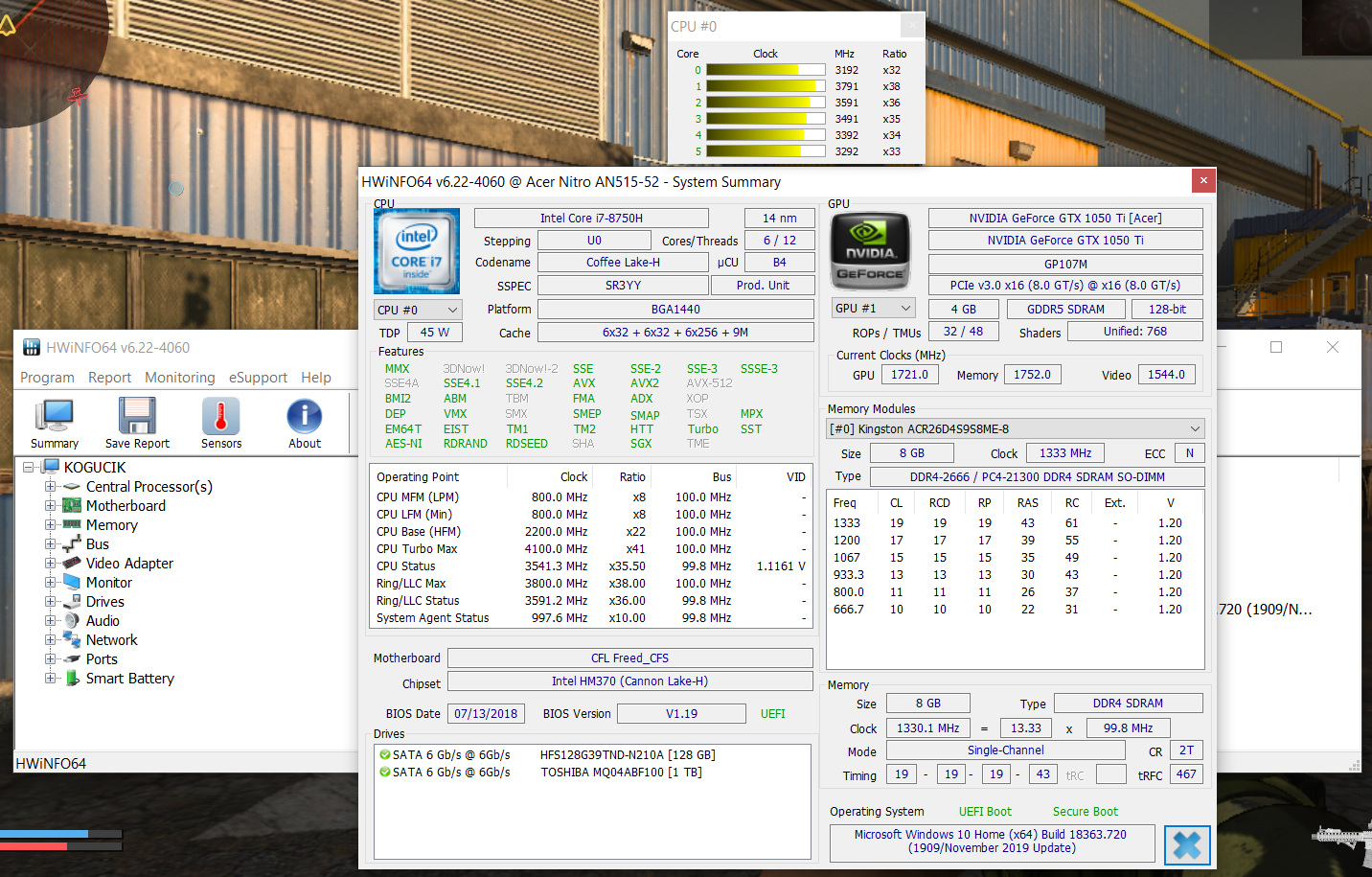
Task: Click the green status icon for HFS128G39TND drive
Action: click(385, 754)
